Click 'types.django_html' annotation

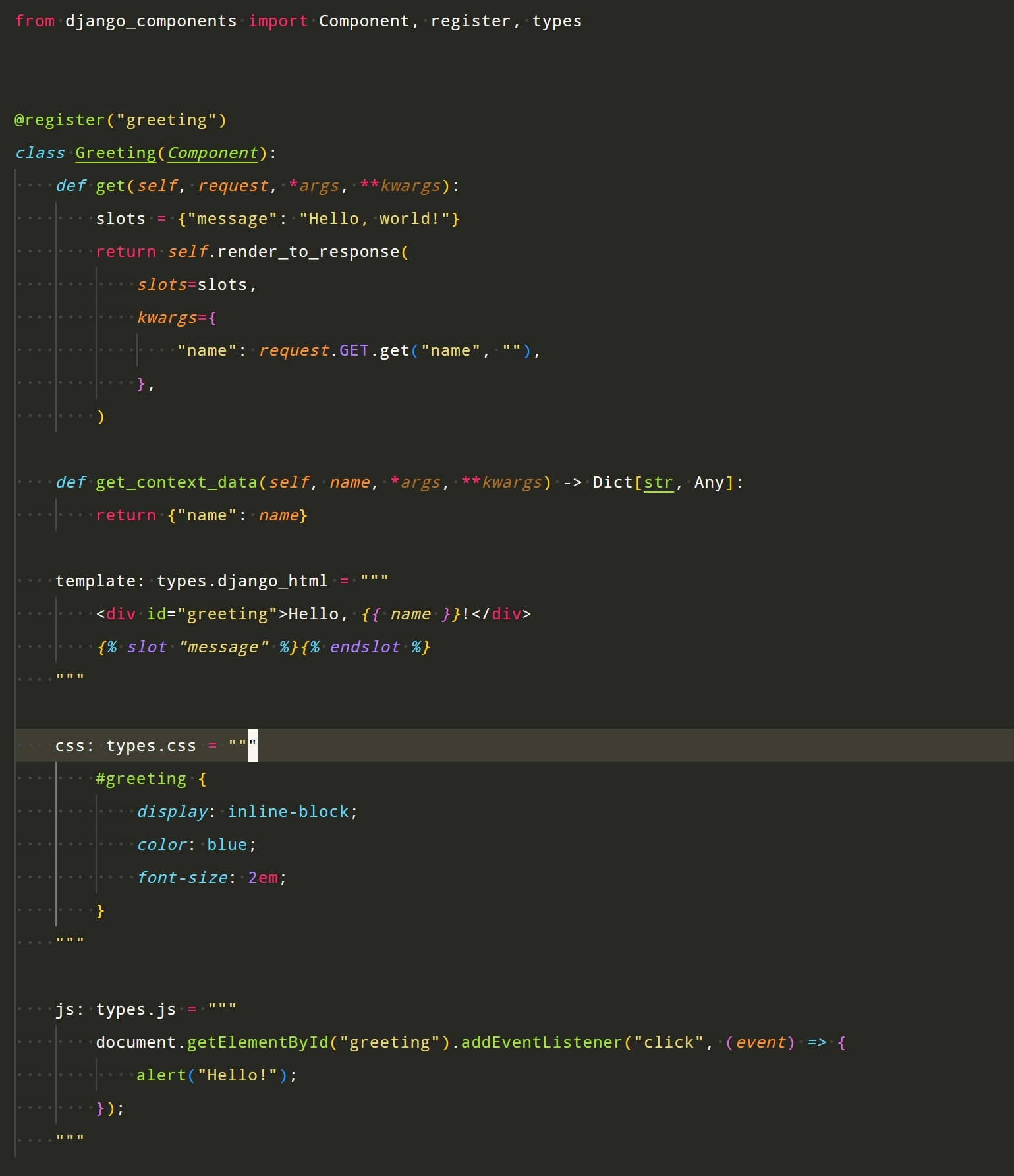click(x=242, y=581)
